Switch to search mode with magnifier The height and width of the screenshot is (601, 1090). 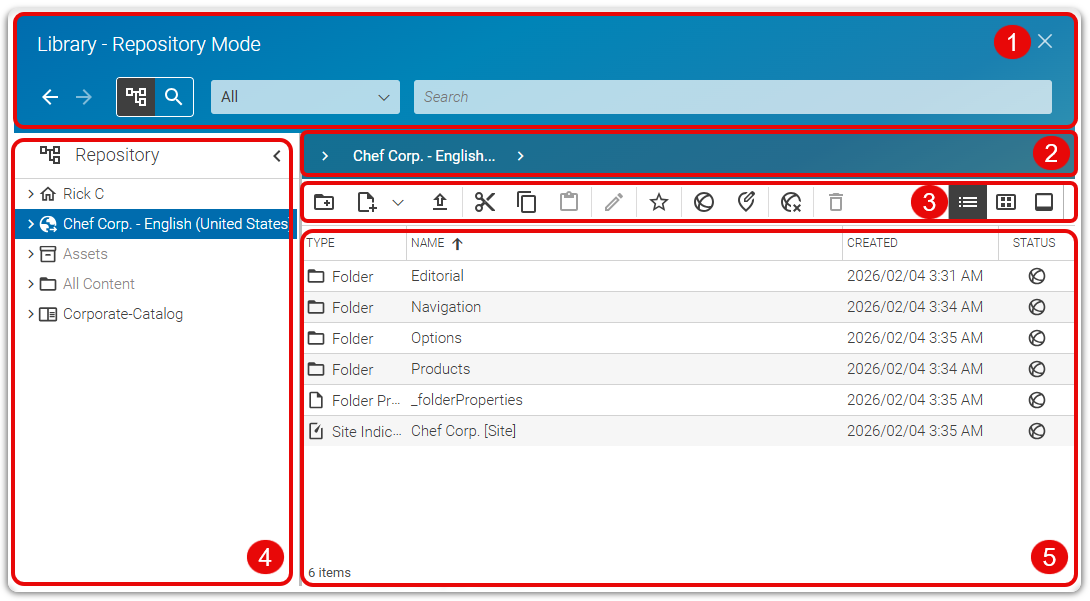click(x=174, y=97)
